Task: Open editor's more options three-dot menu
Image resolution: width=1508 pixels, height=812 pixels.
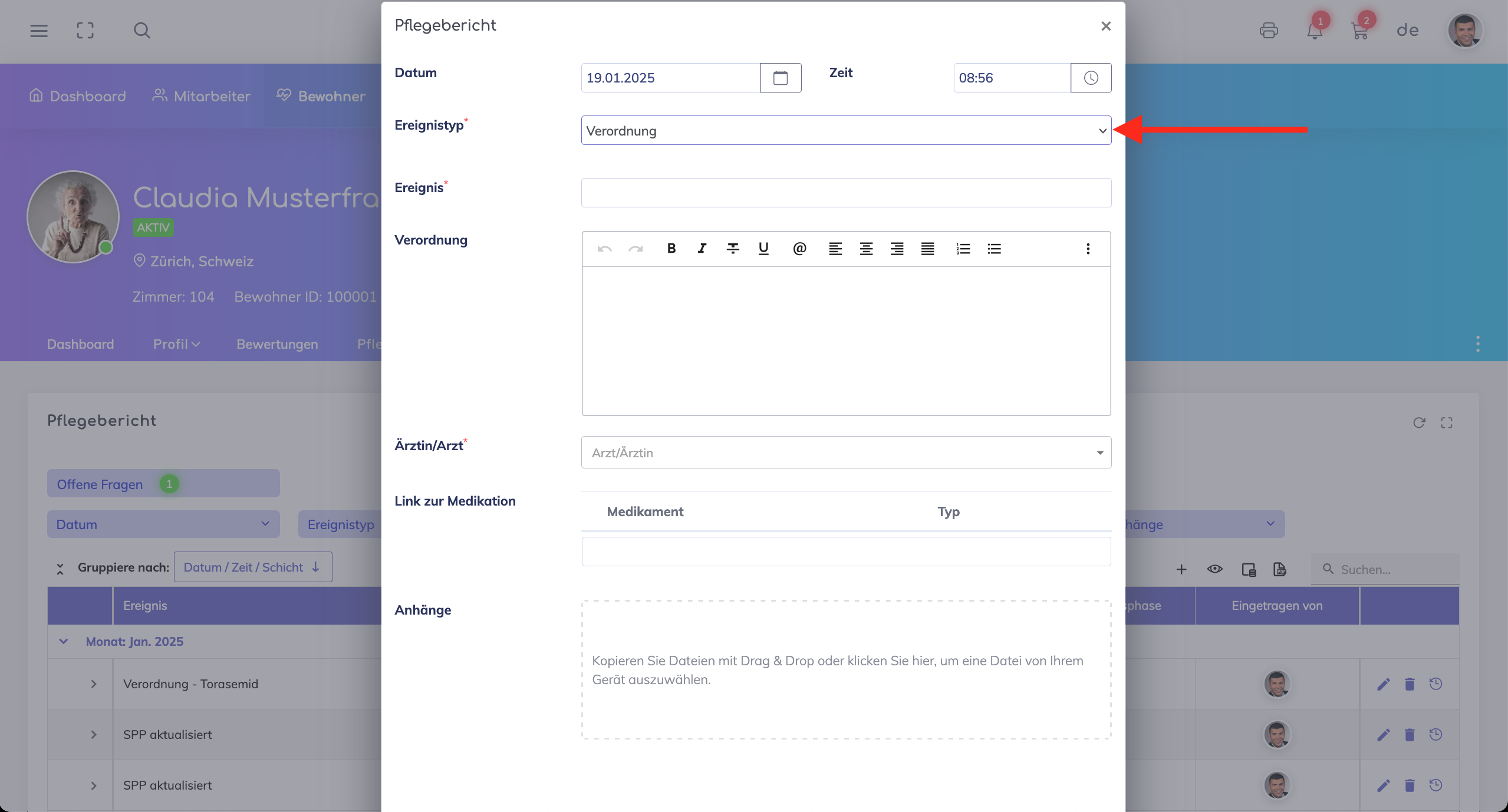Action: tap(1088, 249)
